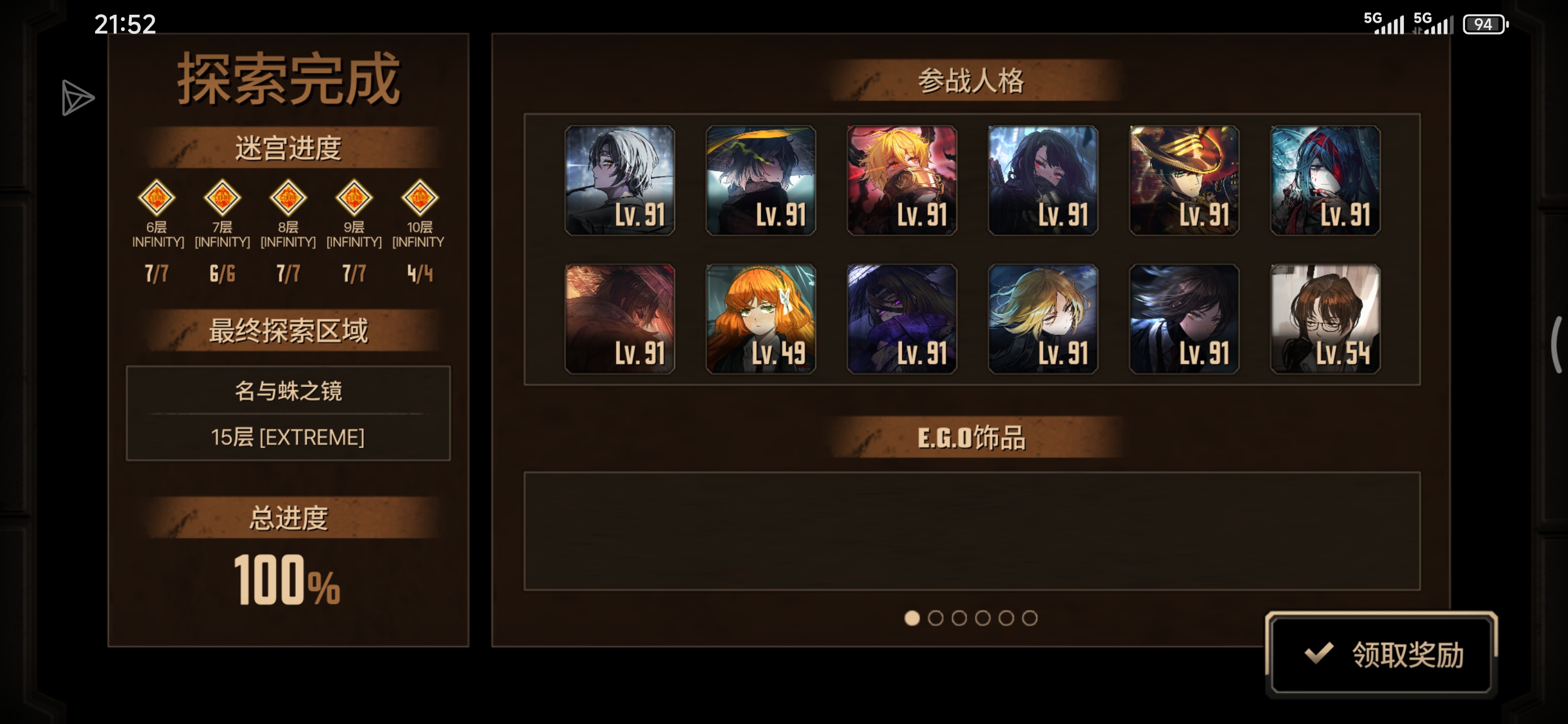
Task: Click the empty E.G.O饰品 gift panel
Action: (972, 531)
